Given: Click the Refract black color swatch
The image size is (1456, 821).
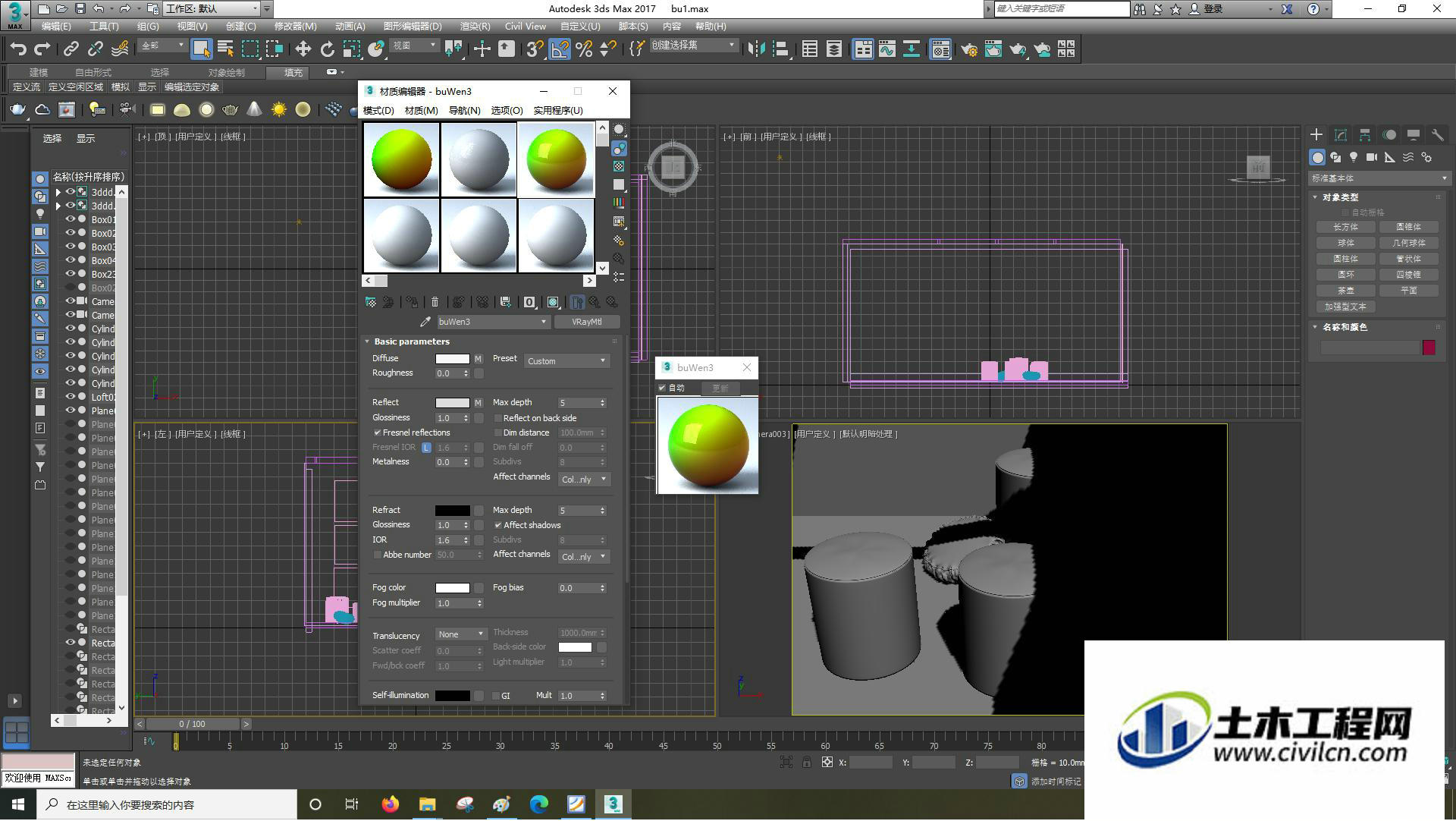Looking at the screenshot, I should pos(453,511).
